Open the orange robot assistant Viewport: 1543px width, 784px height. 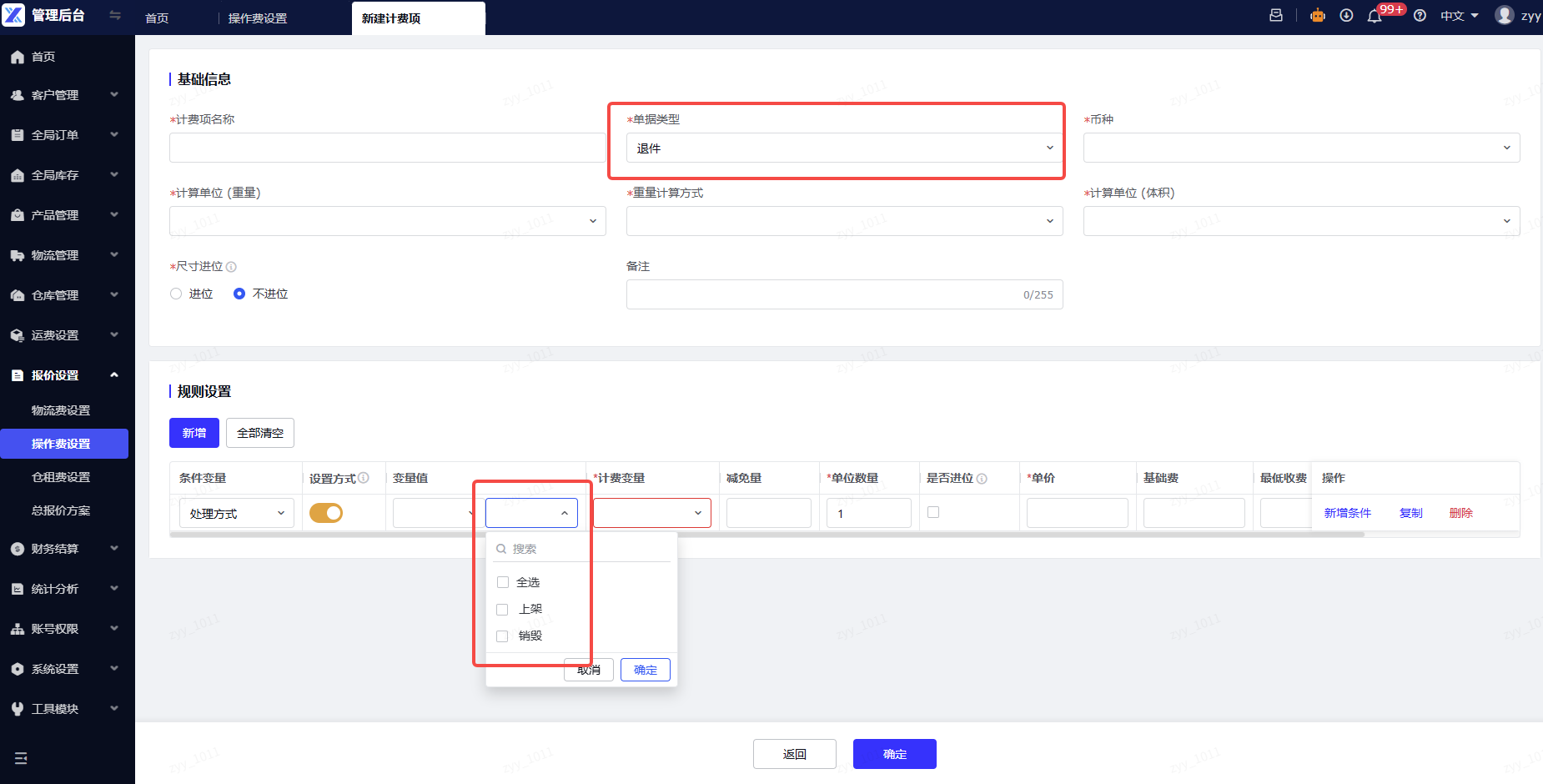pyautogui.click(x=1318, y=15)
